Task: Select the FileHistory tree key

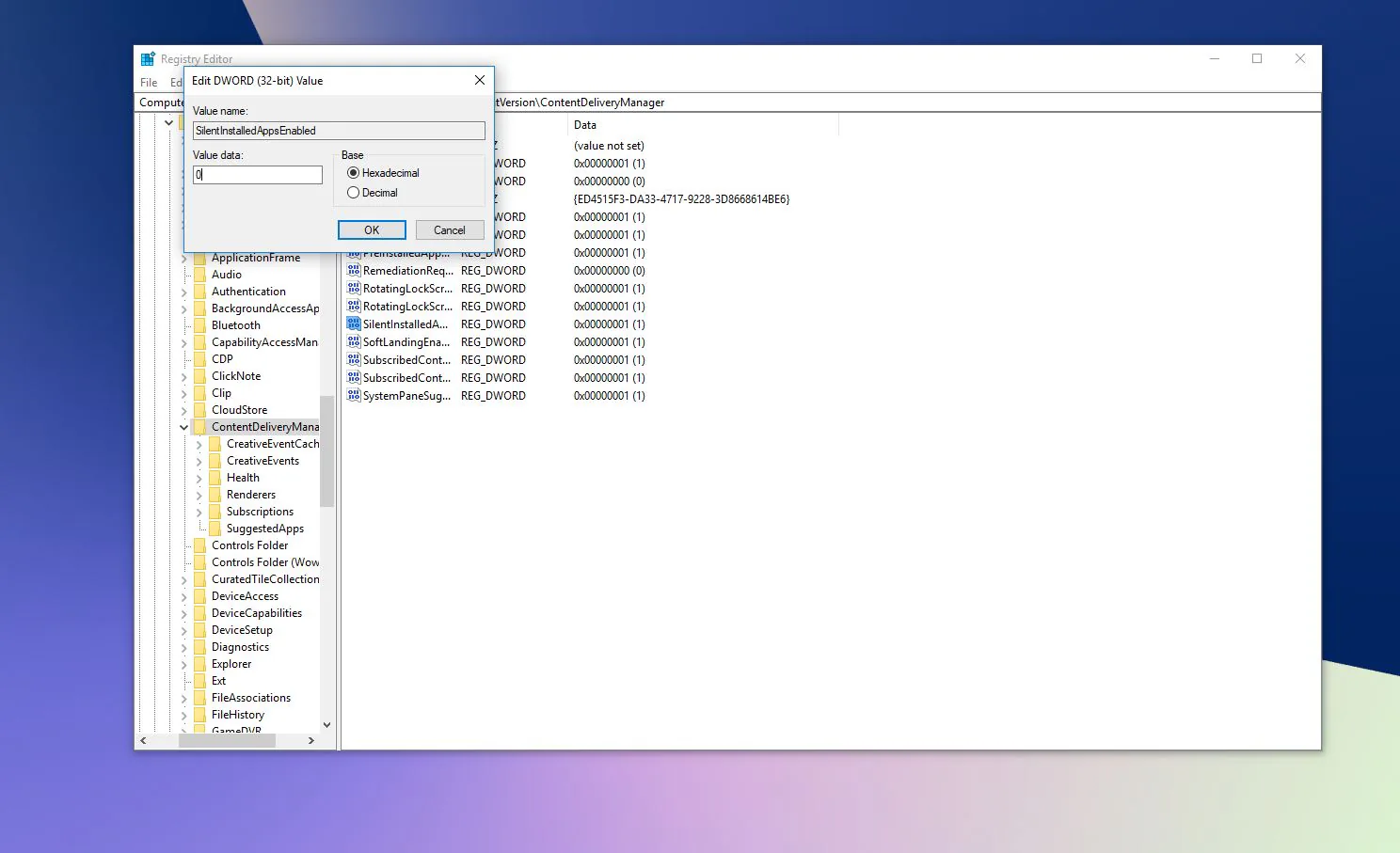Action: tap(238, 715)
